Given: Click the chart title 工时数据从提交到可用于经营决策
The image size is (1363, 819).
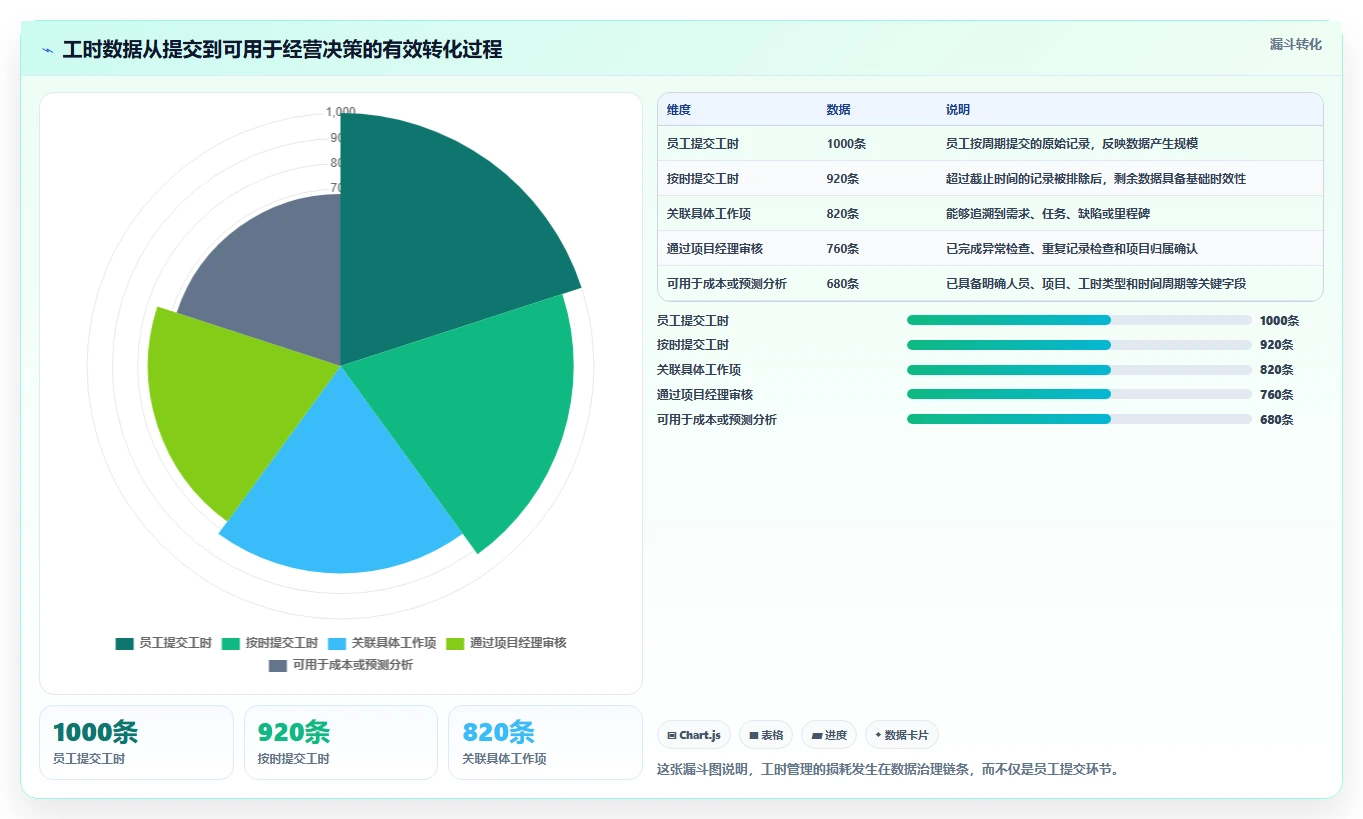Looking at the screenshot, I should pyautogui.click(x=283, y=50).
